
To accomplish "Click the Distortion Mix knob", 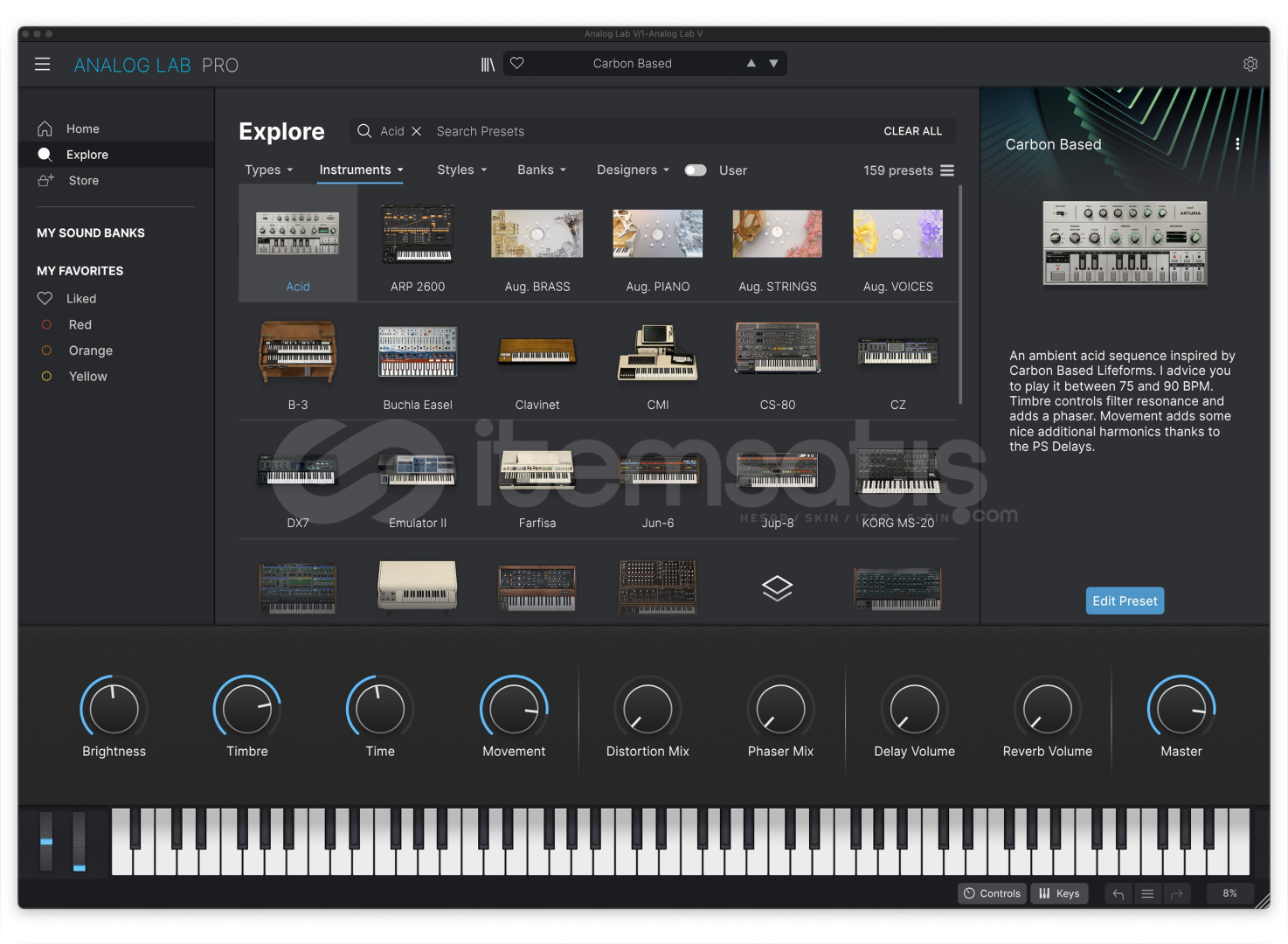I will pyautogui.click(x=647, y=709).
